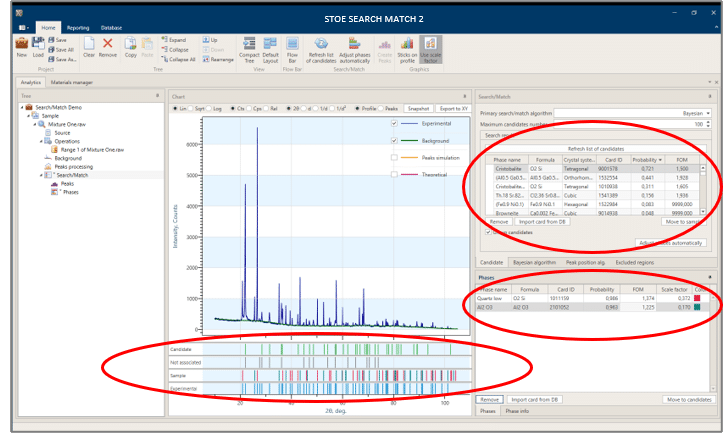Collapse the Operations tree node

41,142
